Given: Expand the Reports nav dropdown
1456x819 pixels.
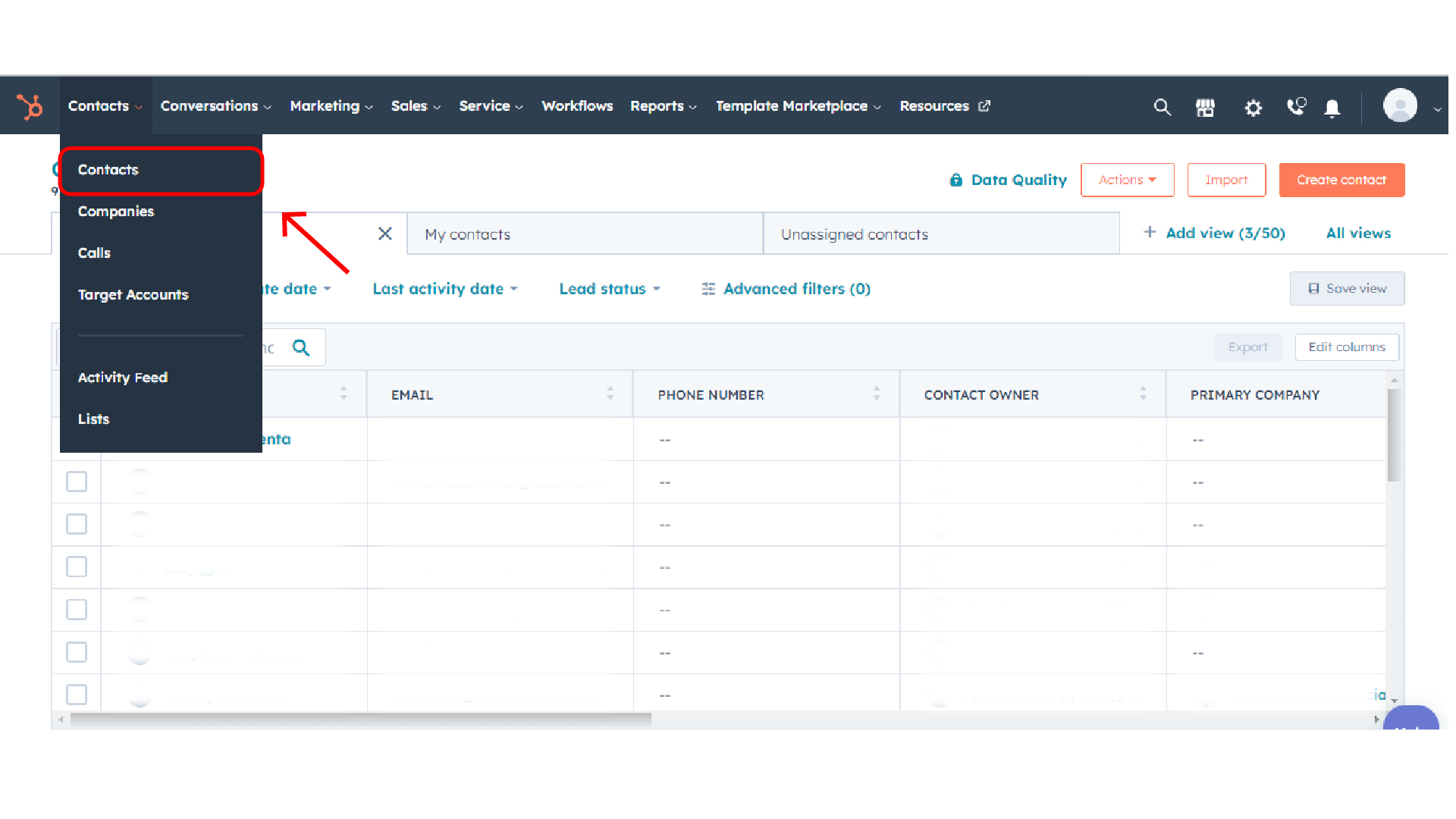Looking at the screenshot, I should click(664, 106).
